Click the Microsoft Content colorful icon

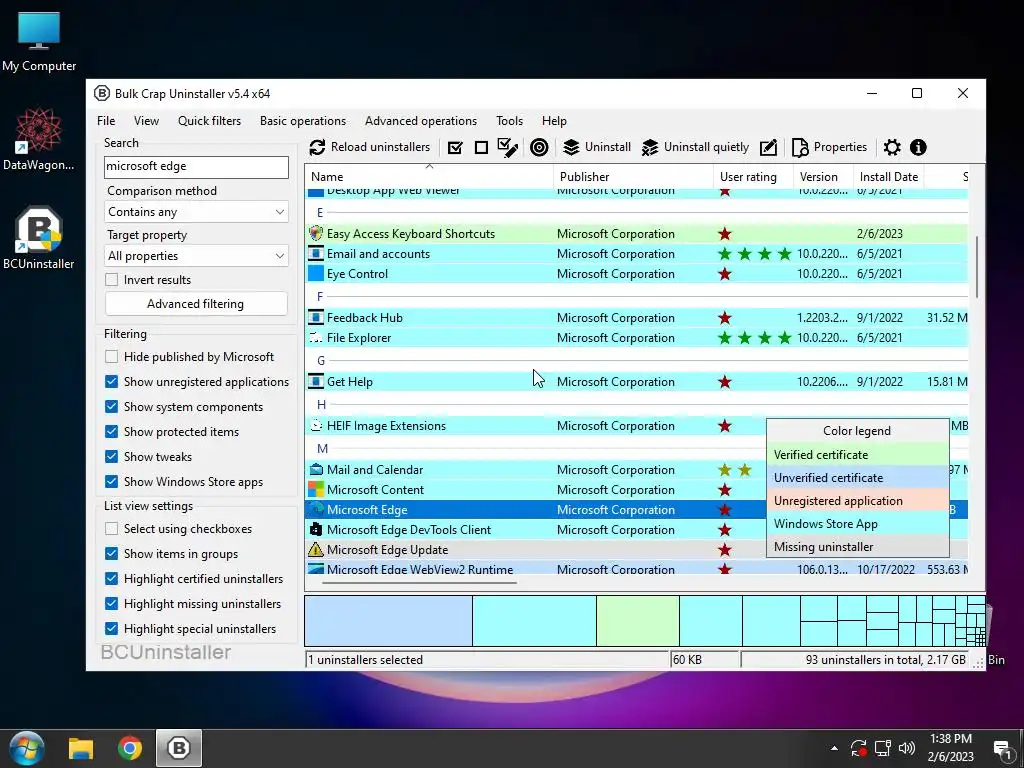[x=315, y=489]
